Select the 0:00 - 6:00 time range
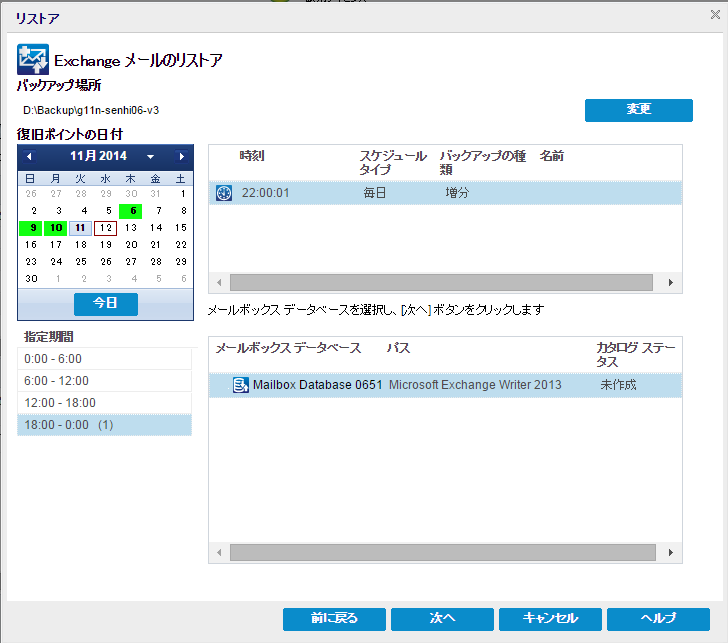728x643 pixels. (104, 359)
